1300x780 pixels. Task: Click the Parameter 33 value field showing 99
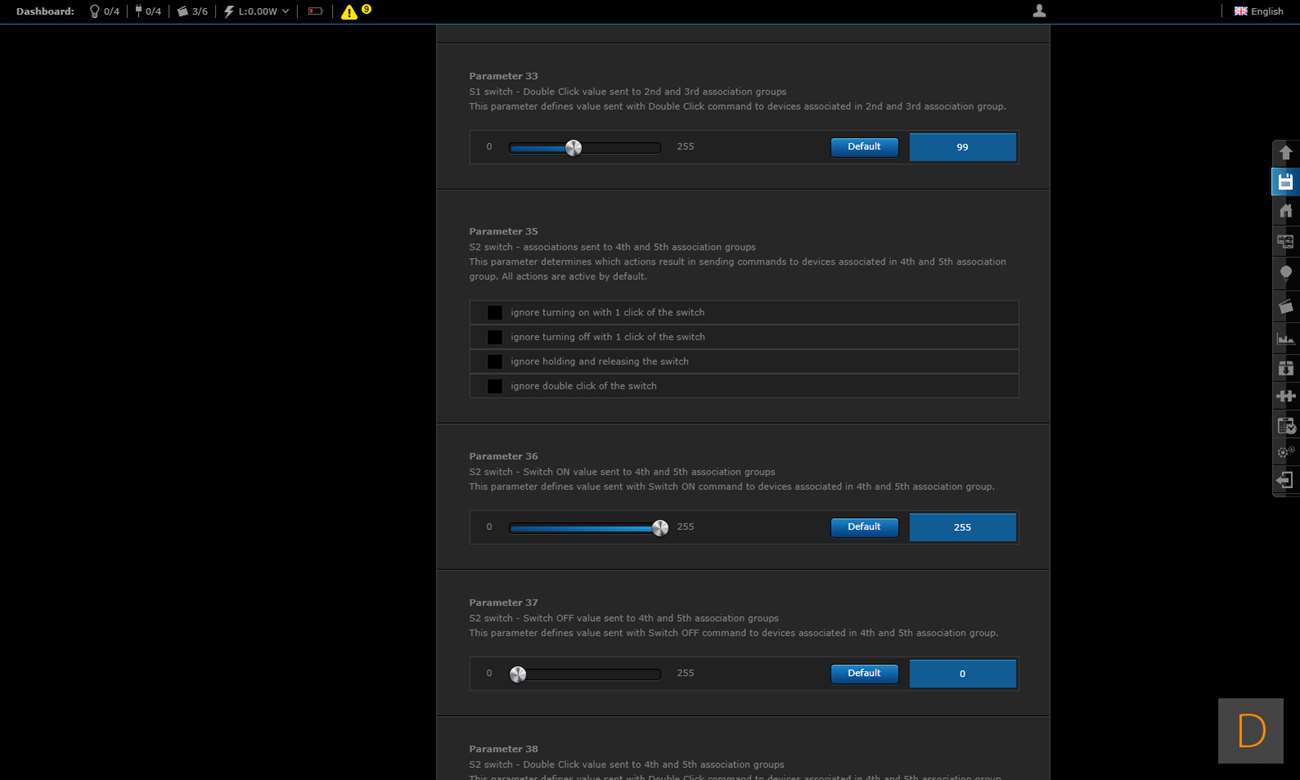962,147
